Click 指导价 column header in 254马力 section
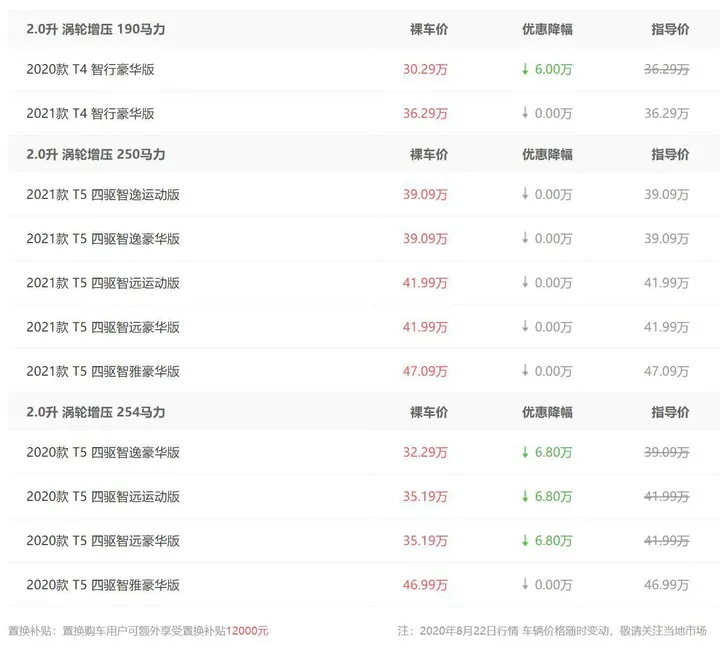Screen dimensions: 720x655 (670, 412)
